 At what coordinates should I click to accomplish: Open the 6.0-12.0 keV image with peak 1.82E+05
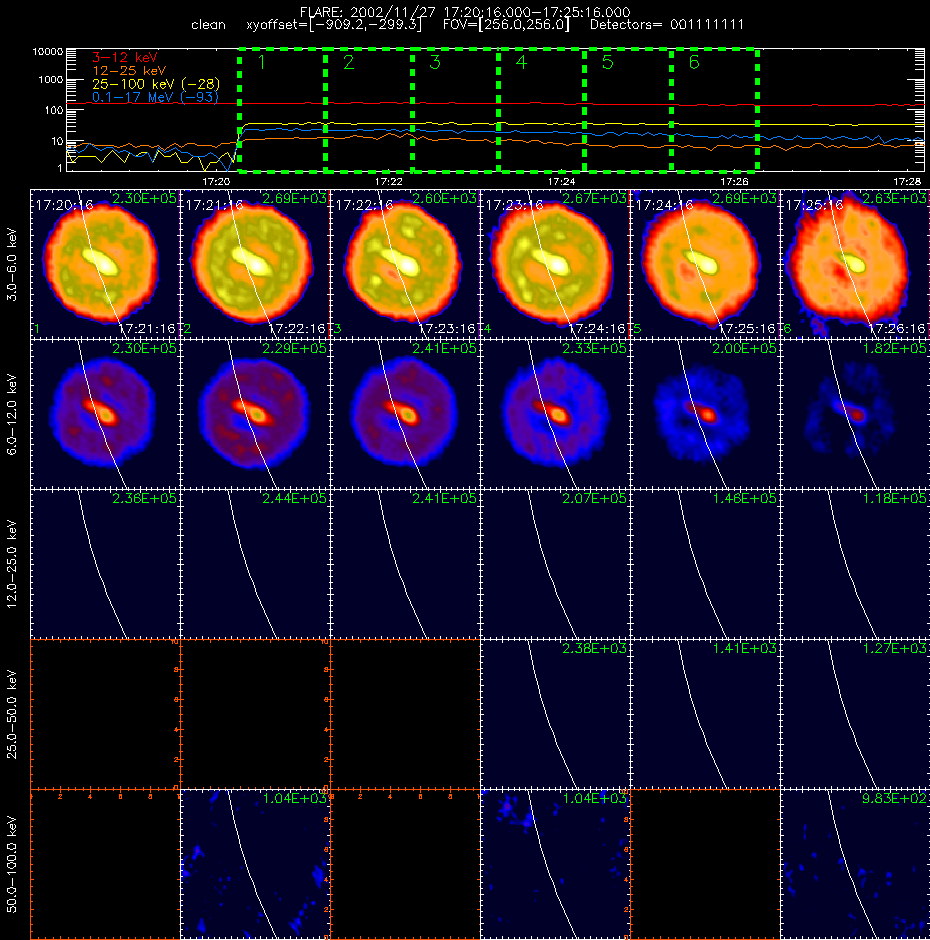[855, 414]
